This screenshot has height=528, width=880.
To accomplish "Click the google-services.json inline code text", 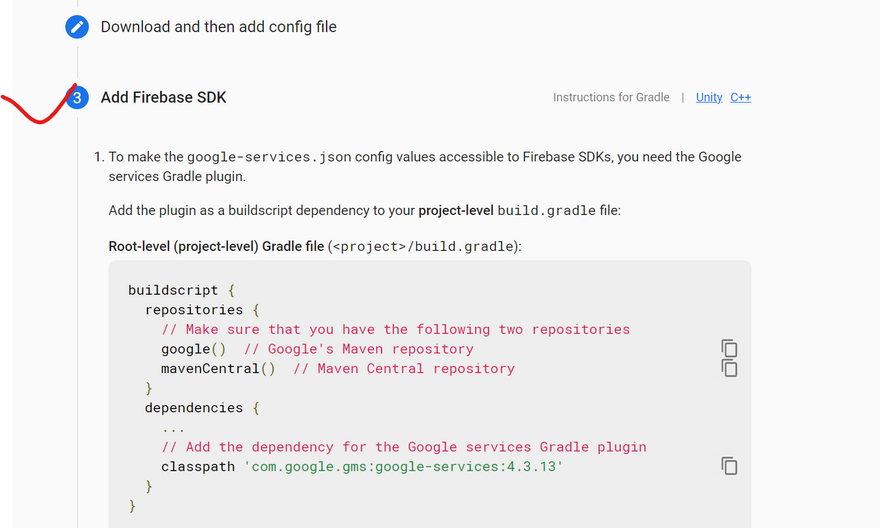I will (x=267, y=157).
